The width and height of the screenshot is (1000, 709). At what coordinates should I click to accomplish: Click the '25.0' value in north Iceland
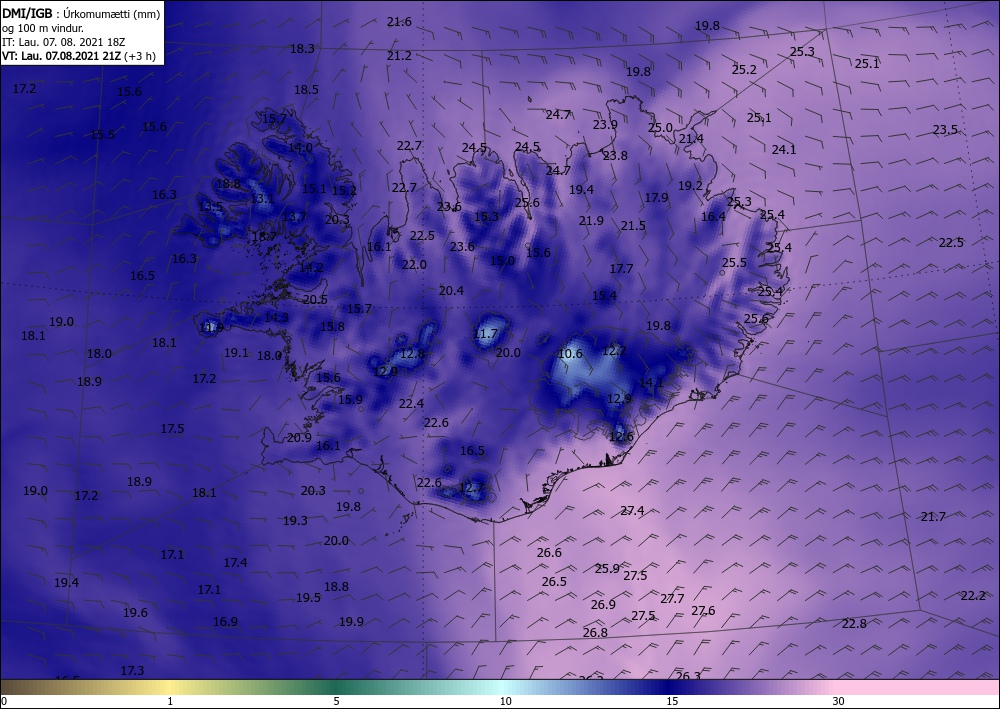click(x=660, y=128)
